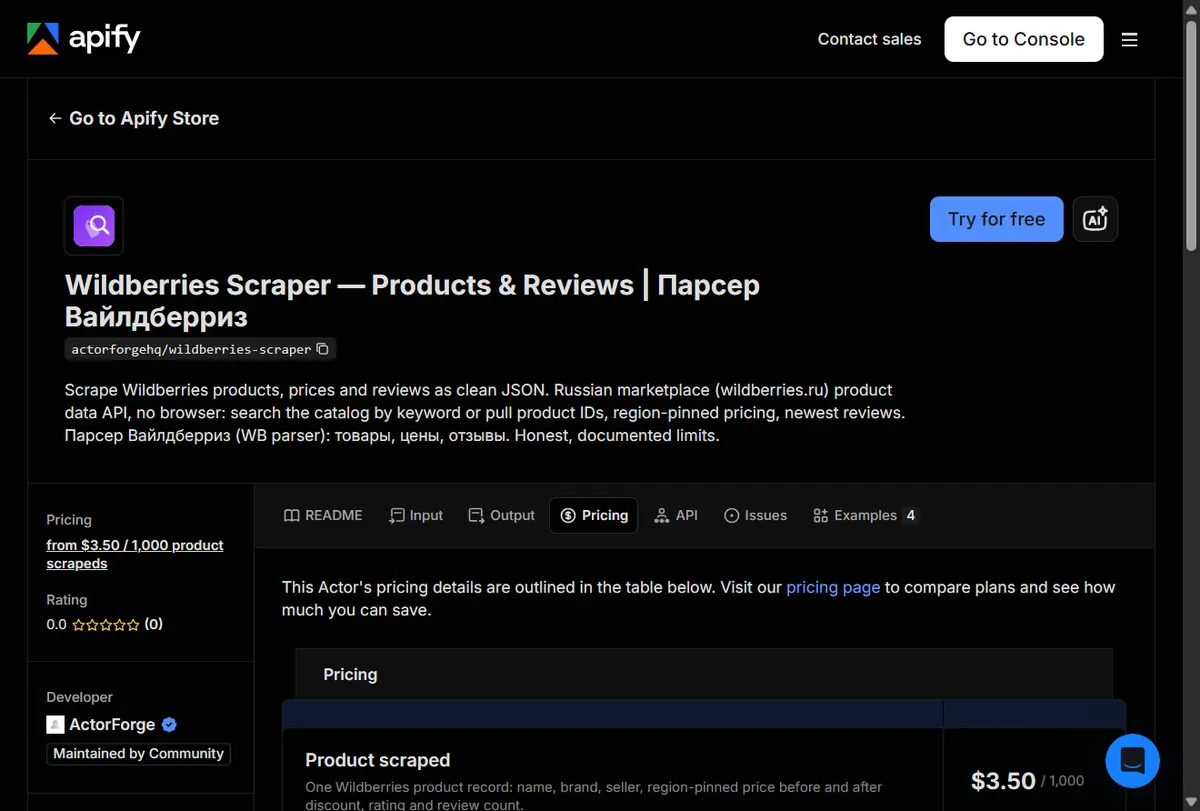1200x811 pixels.
Task: Click the Rating label in sidebar
Action: (x=67, y=600)
